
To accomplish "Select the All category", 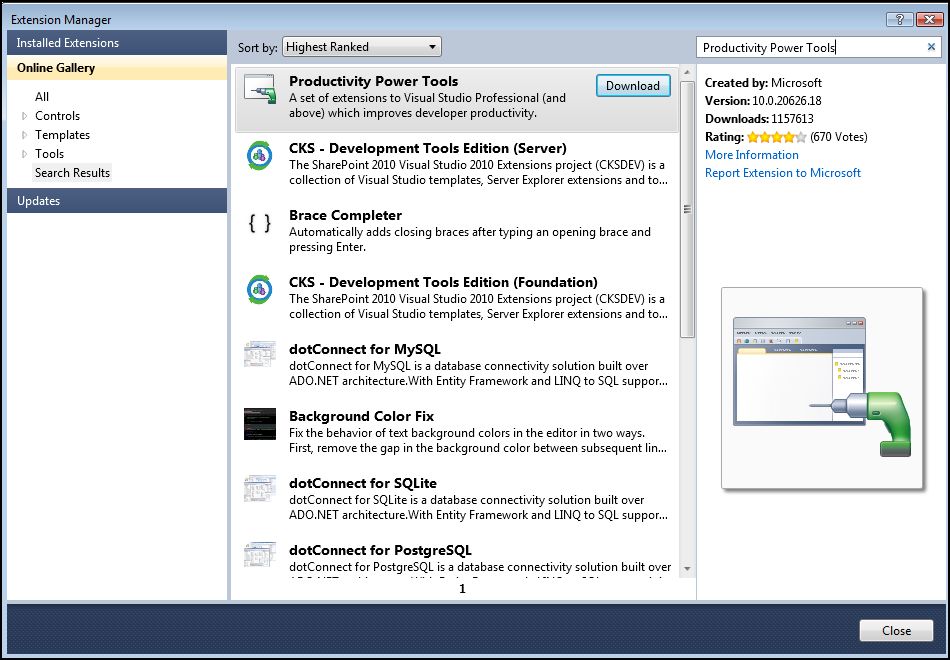I will (x=42, y=96).
